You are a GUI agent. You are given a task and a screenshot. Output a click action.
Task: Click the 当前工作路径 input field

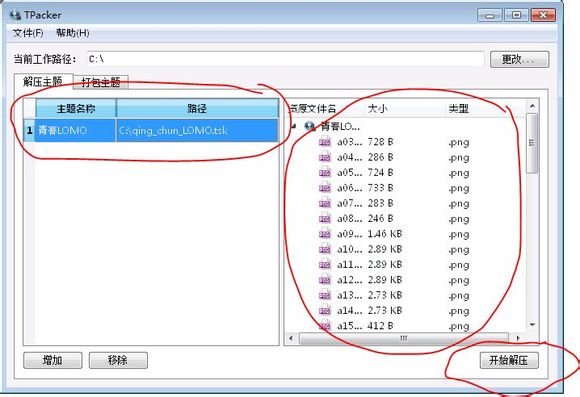click(x=285, y=59)
